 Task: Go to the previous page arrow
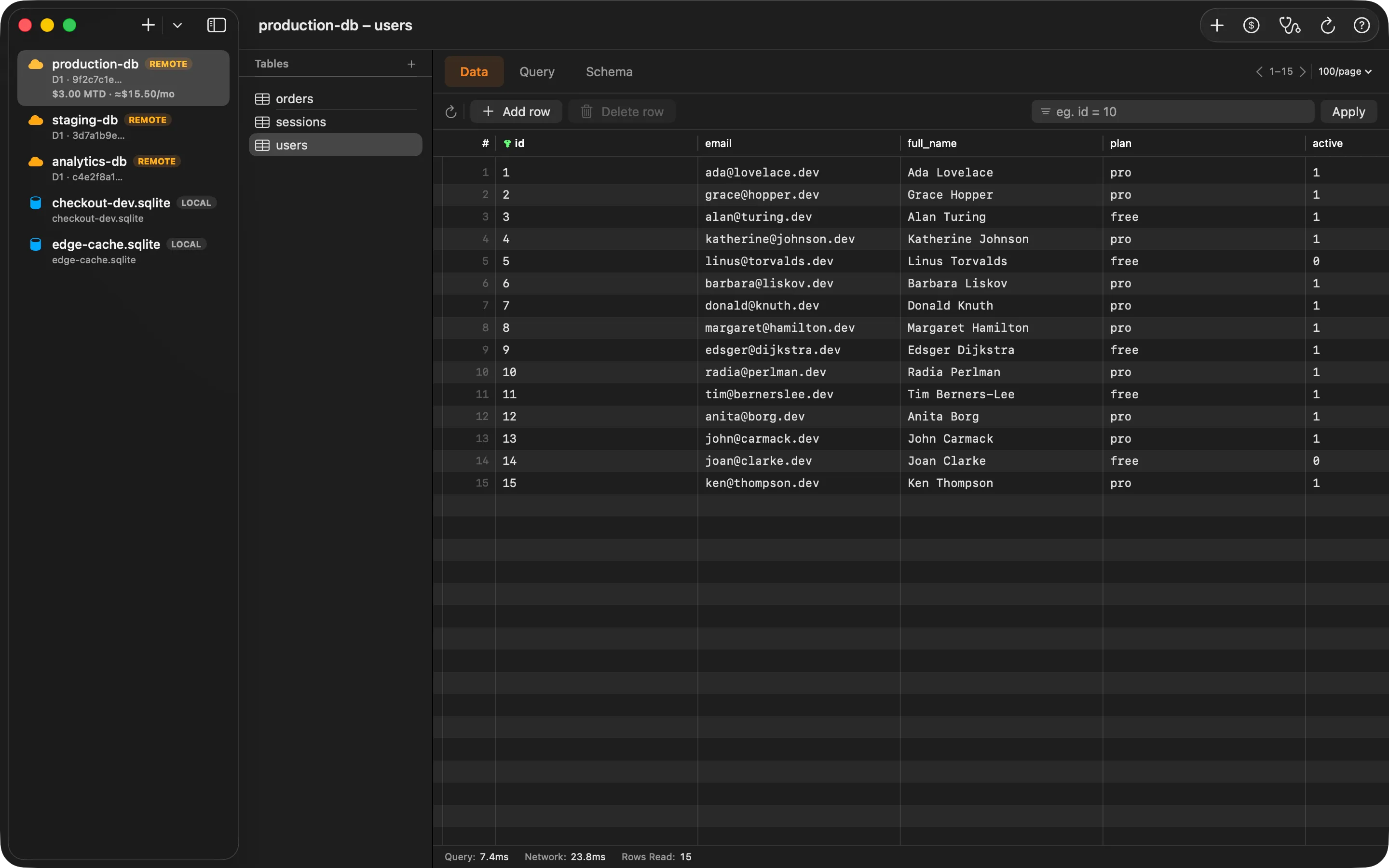click(x=1259, y=72)
